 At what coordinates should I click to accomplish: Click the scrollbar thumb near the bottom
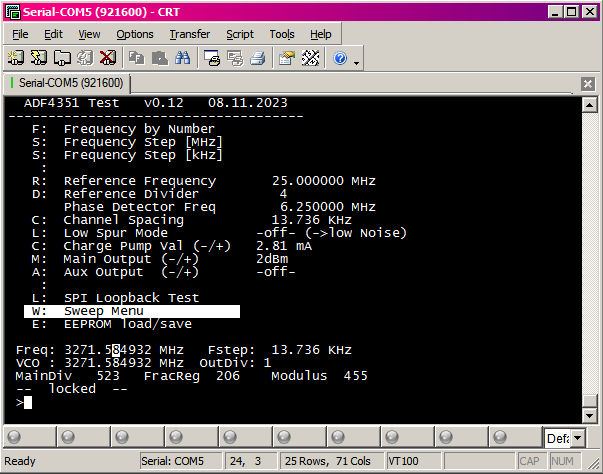point(590,401)
